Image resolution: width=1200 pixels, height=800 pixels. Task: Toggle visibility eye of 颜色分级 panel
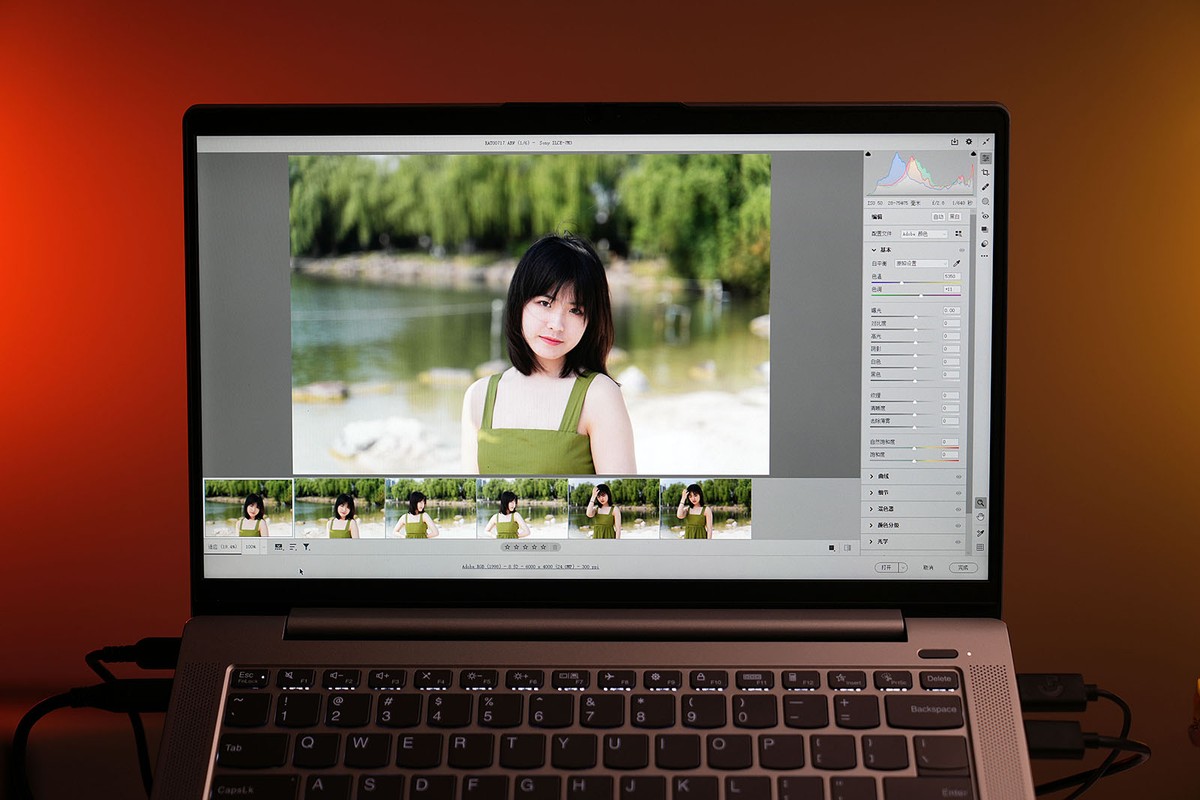958,525
